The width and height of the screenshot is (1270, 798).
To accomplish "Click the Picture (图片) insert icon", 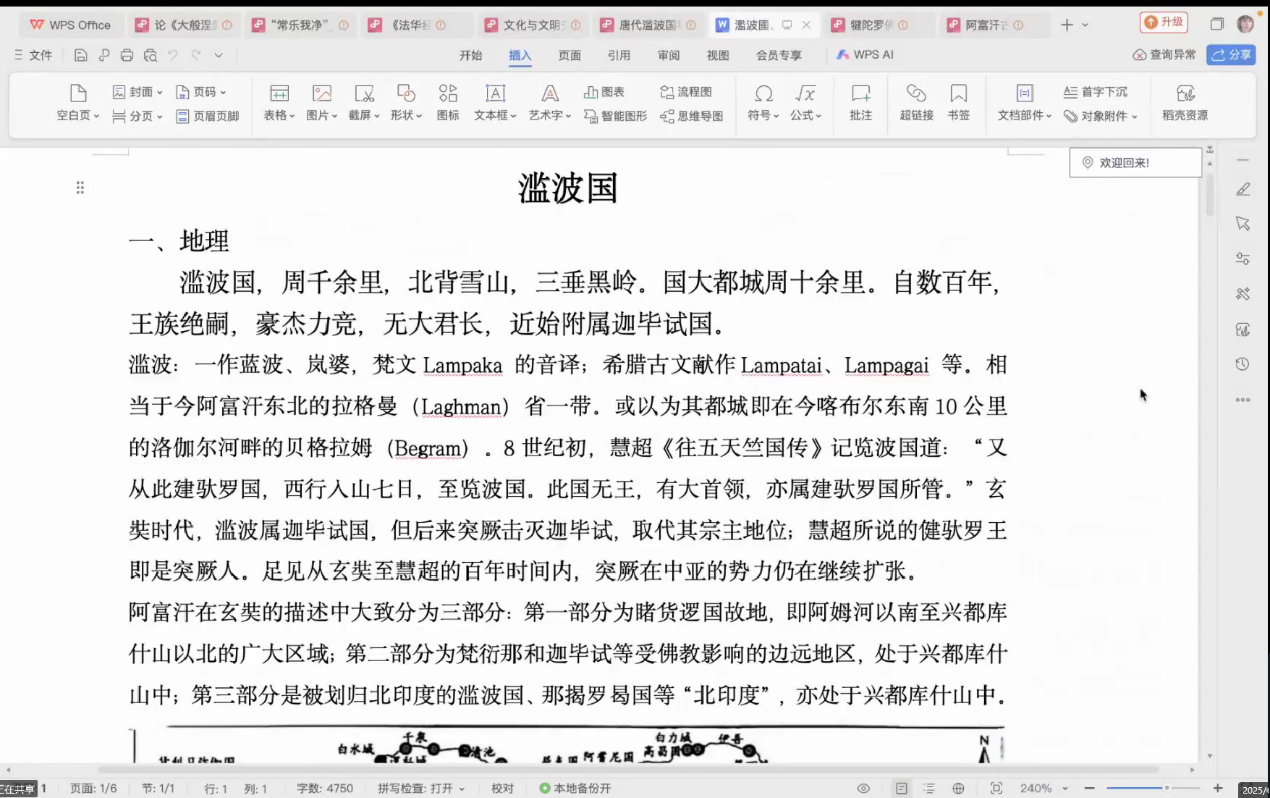I will (321, 94).
